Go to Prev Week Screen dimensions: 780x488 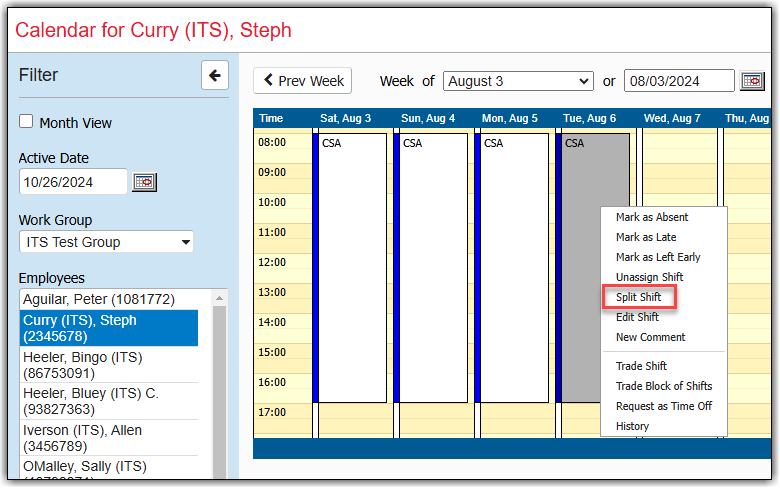304,81
